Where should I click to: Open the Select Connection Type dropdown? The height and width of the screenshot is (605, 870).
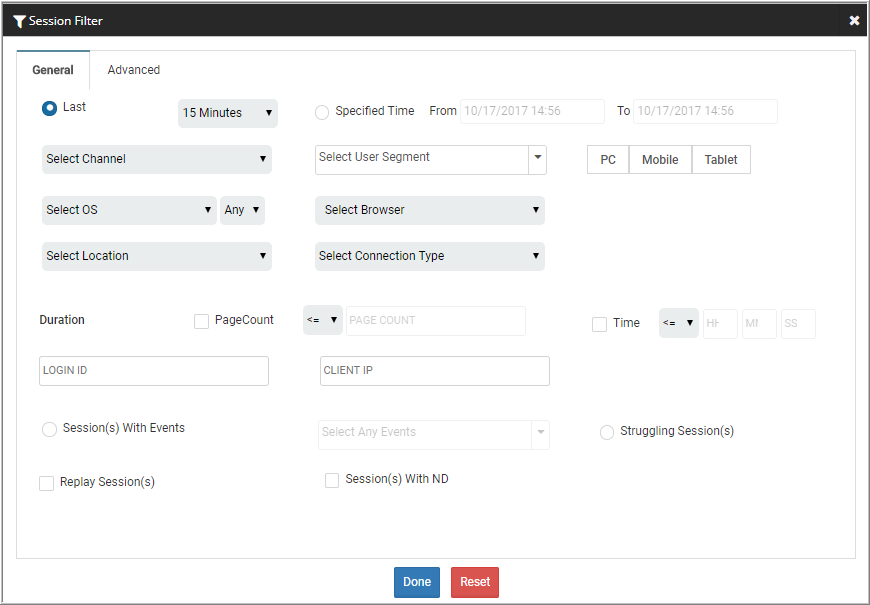(x=430, y=256)
